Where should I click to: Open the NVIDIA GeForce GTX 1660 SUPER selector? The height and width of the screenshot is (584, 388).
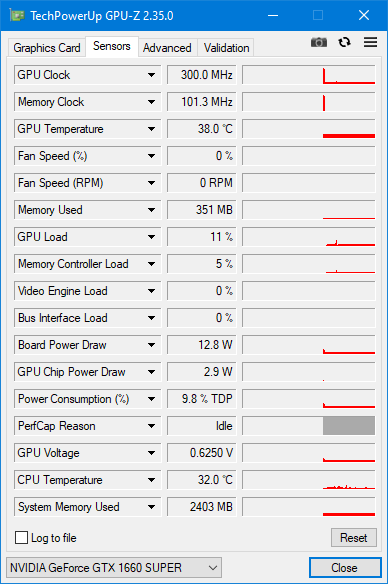pyautogui.click(x=114, y=568)
